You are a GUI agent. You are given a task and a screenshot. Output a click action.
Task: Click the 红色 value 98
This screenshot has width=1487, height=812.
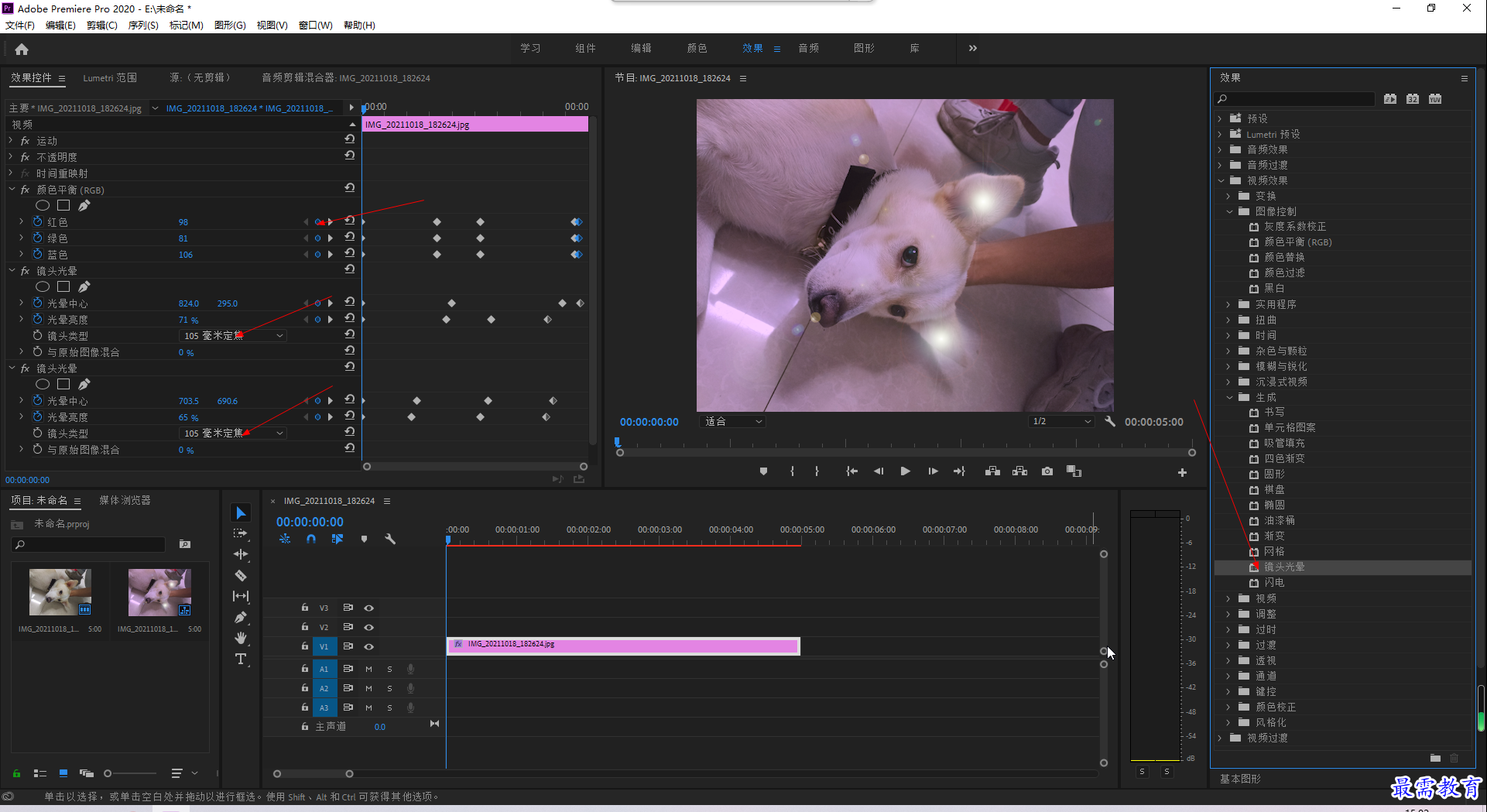(x=183, y=222)
